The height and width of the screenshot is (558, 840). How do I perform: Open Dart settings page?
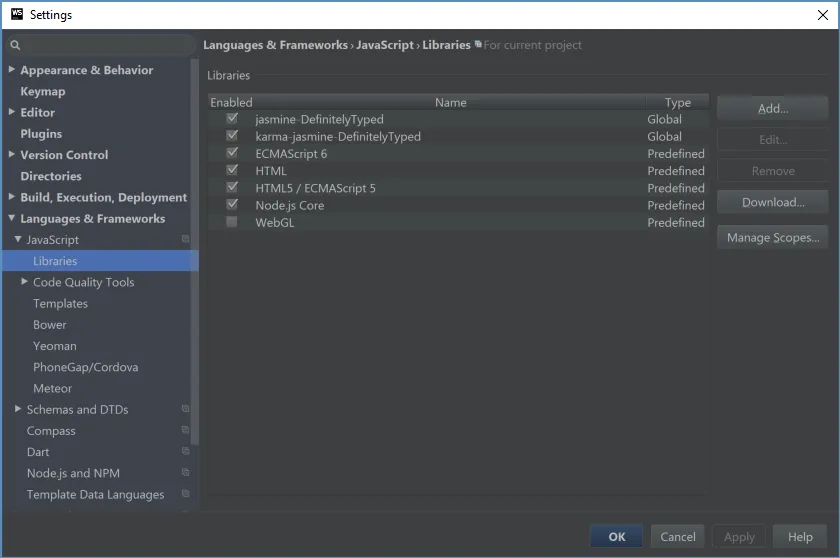click(x=38, y=452)
